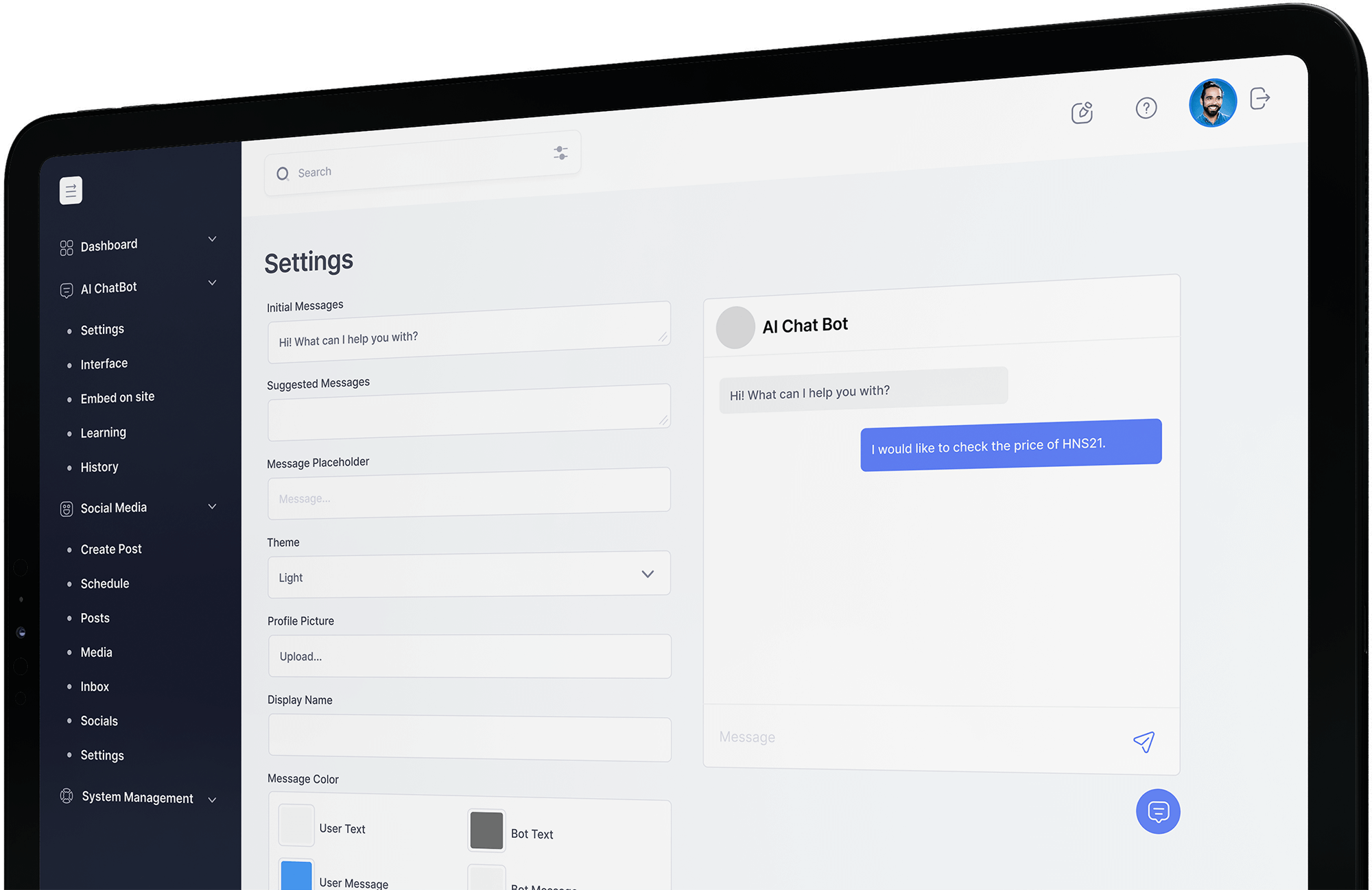Open the user profile avatar

pos(1213,103)
